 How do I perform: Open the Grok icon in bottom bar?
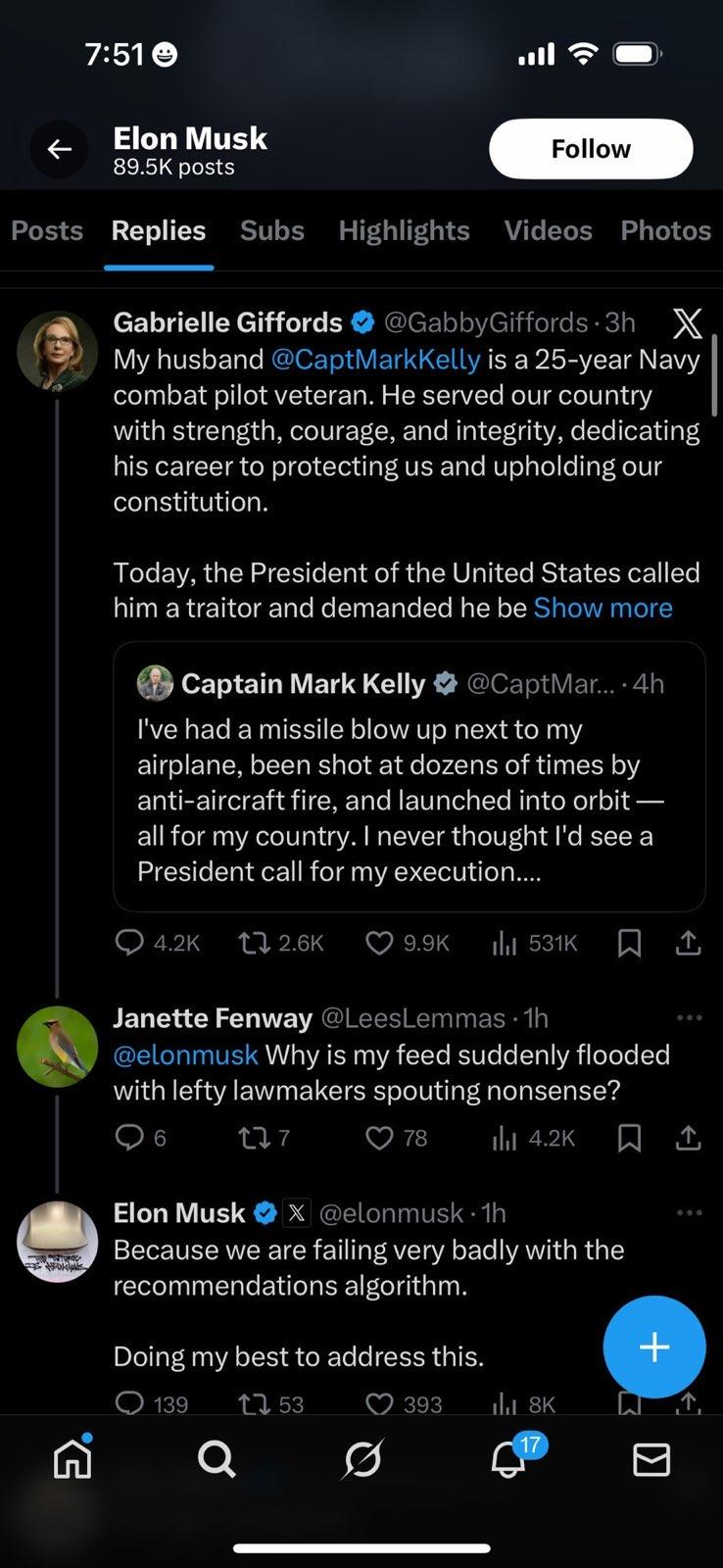pos(362,1459)
